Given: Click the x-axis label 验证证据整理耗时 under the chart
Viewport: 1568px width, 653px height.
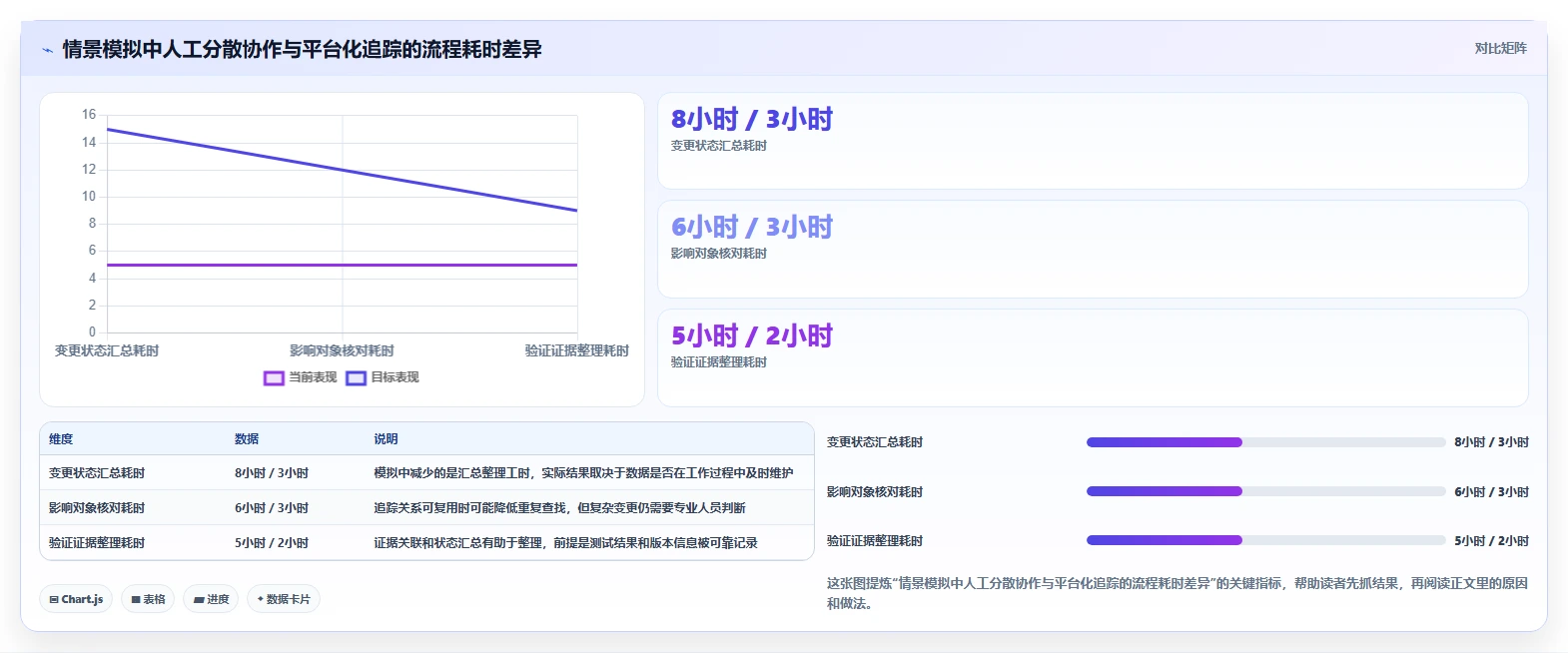Looking at the screenshot, I should [577, 351].
